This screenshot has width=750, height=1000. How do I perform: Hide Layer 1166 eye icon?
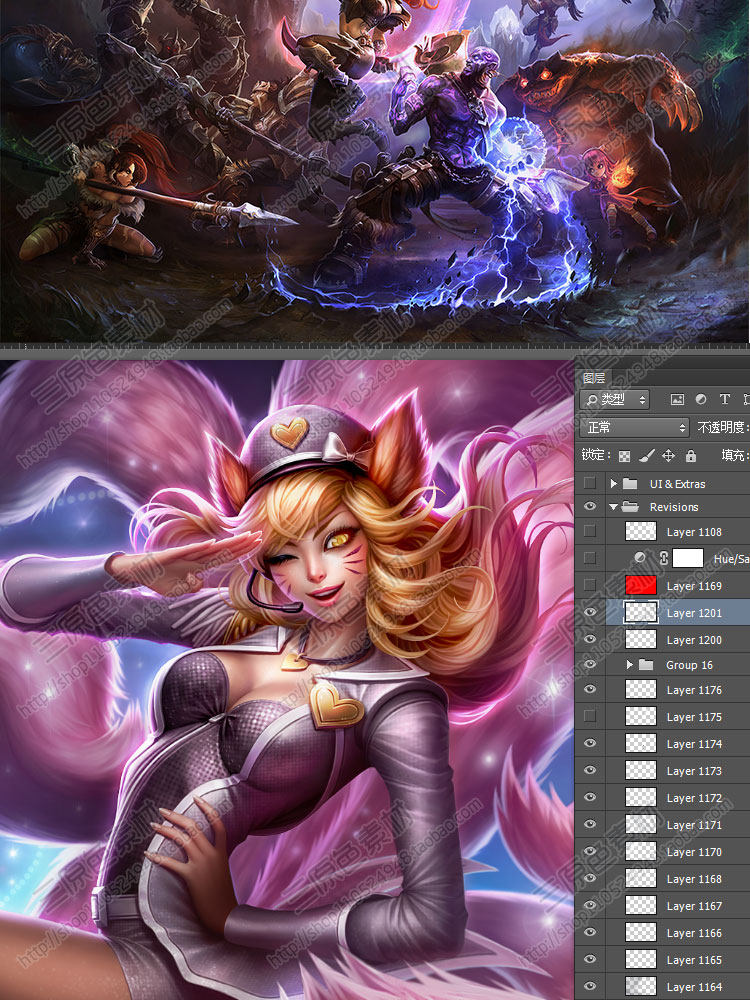point(590,932)
